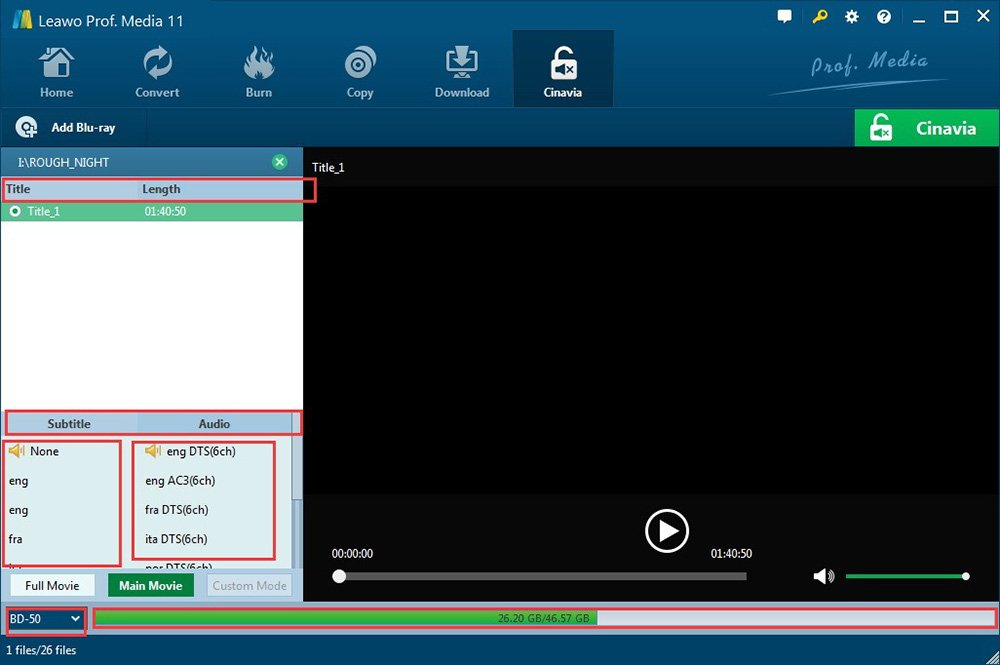Select ita DTS(6ch) audio track
The width and height of the screenshot is (1000, 665).
point(176,539)
